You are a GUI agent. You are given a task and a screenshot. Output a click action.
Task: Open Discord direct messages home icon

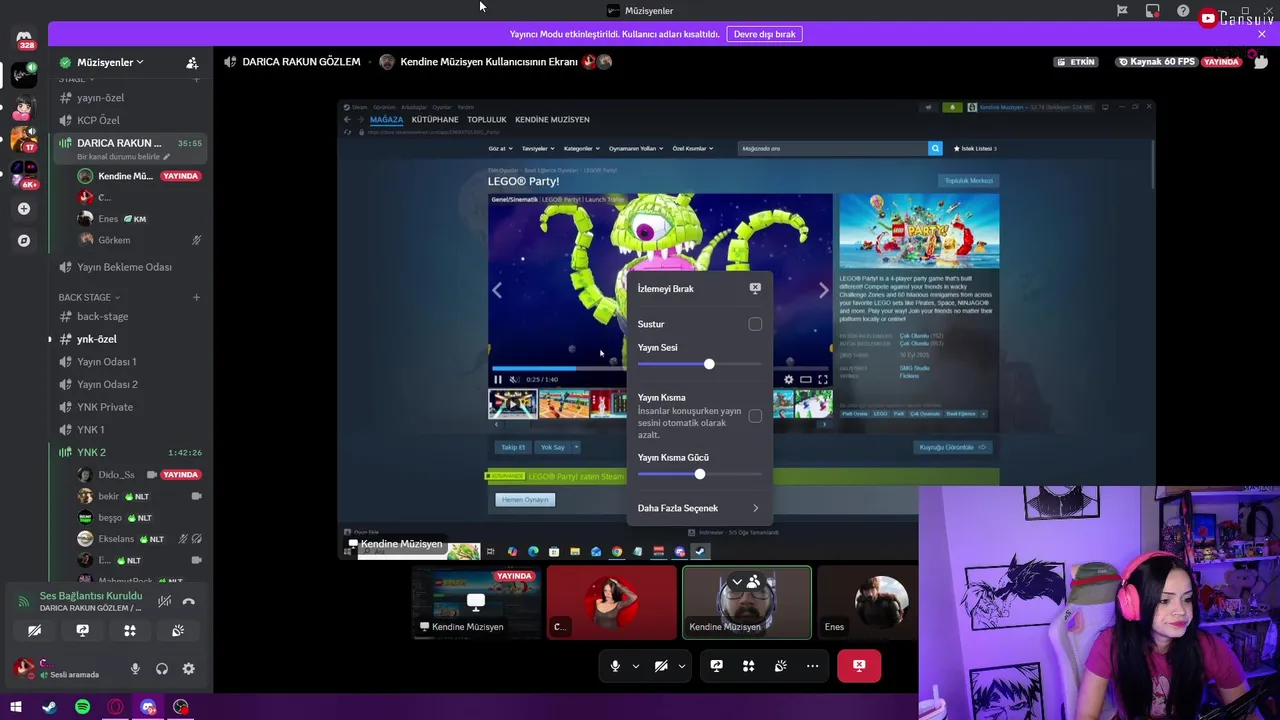[x=24, y=38]
